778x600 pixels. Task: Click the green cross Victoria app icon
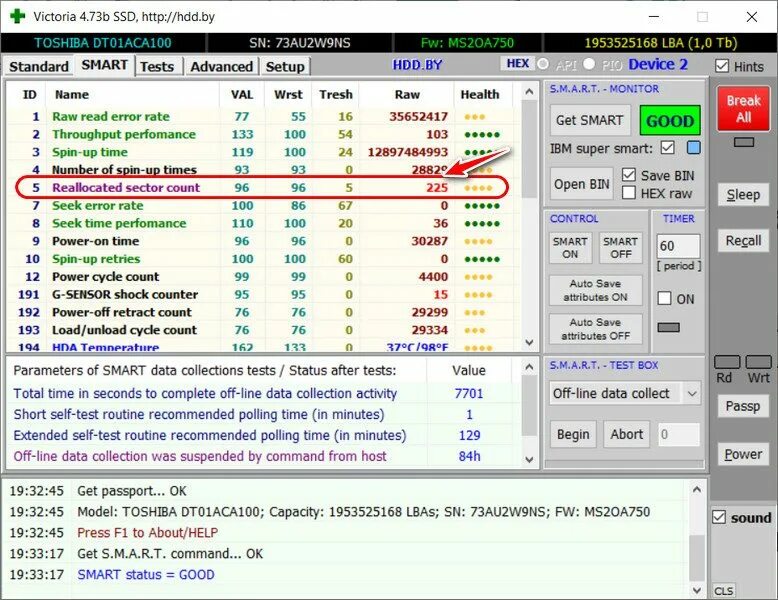[18, 16]
